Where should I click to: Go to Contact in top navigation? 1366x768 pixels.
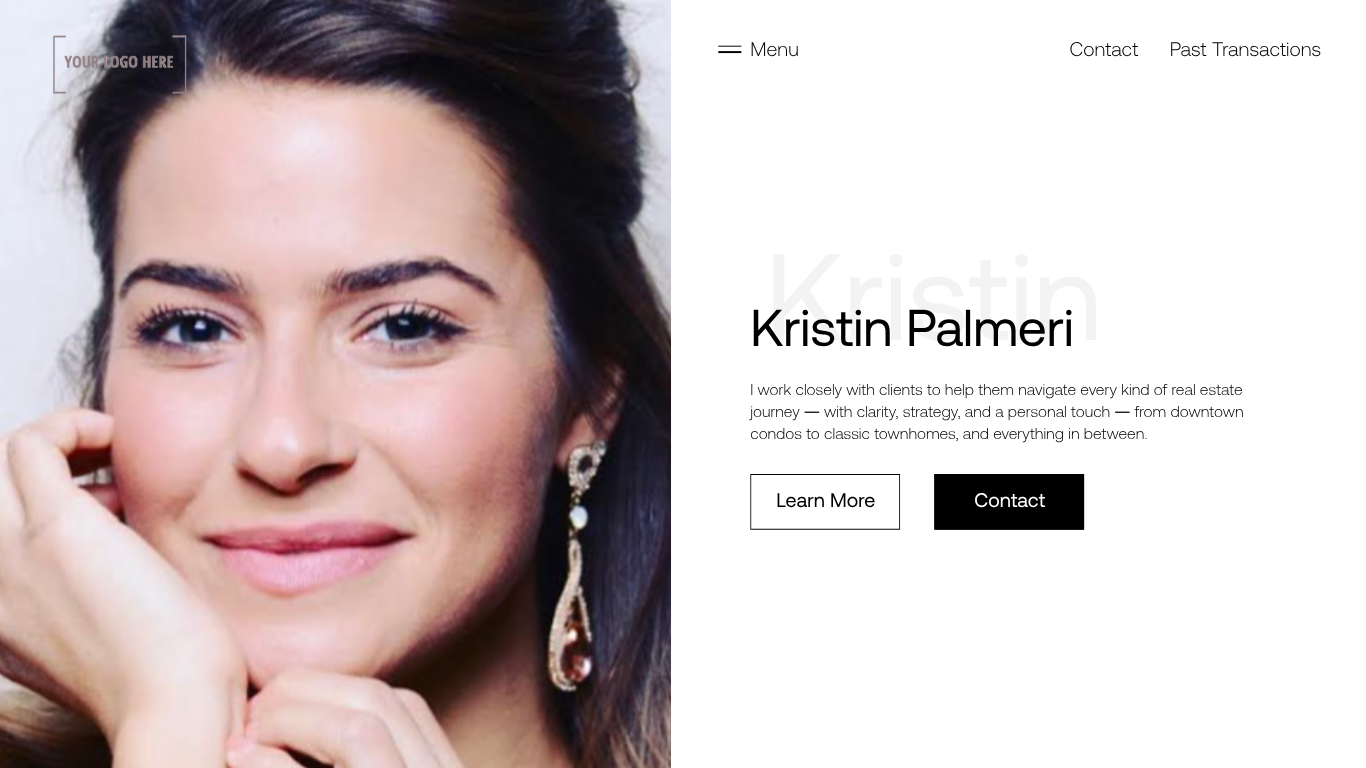pos(1103,49)
